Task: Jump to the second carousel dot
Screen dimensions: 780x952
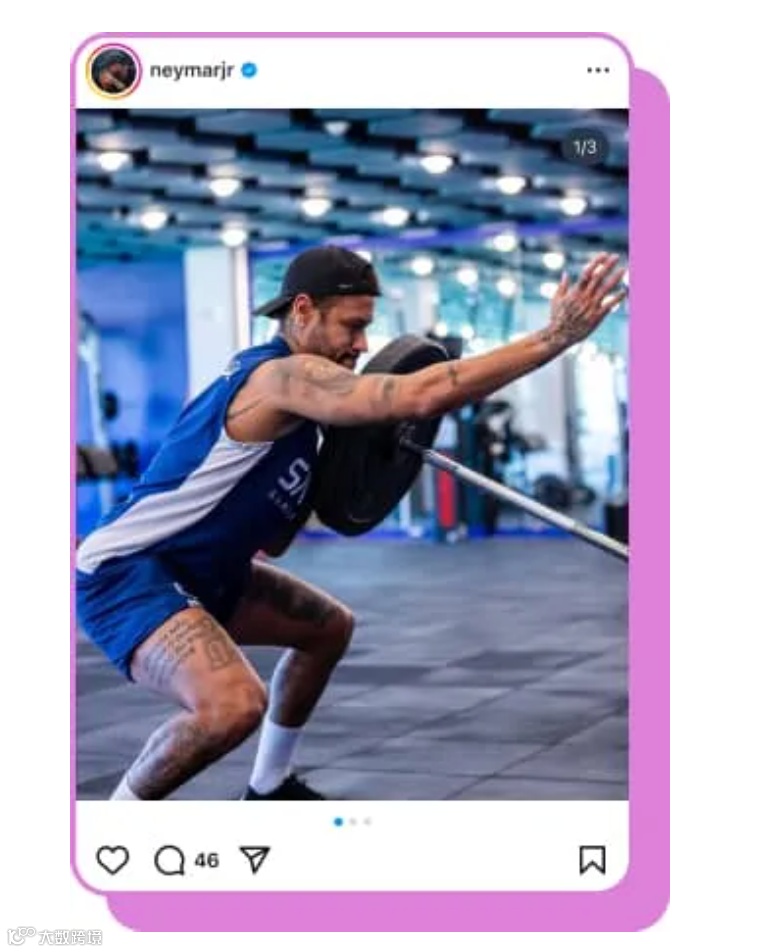Action: point(353,822)
